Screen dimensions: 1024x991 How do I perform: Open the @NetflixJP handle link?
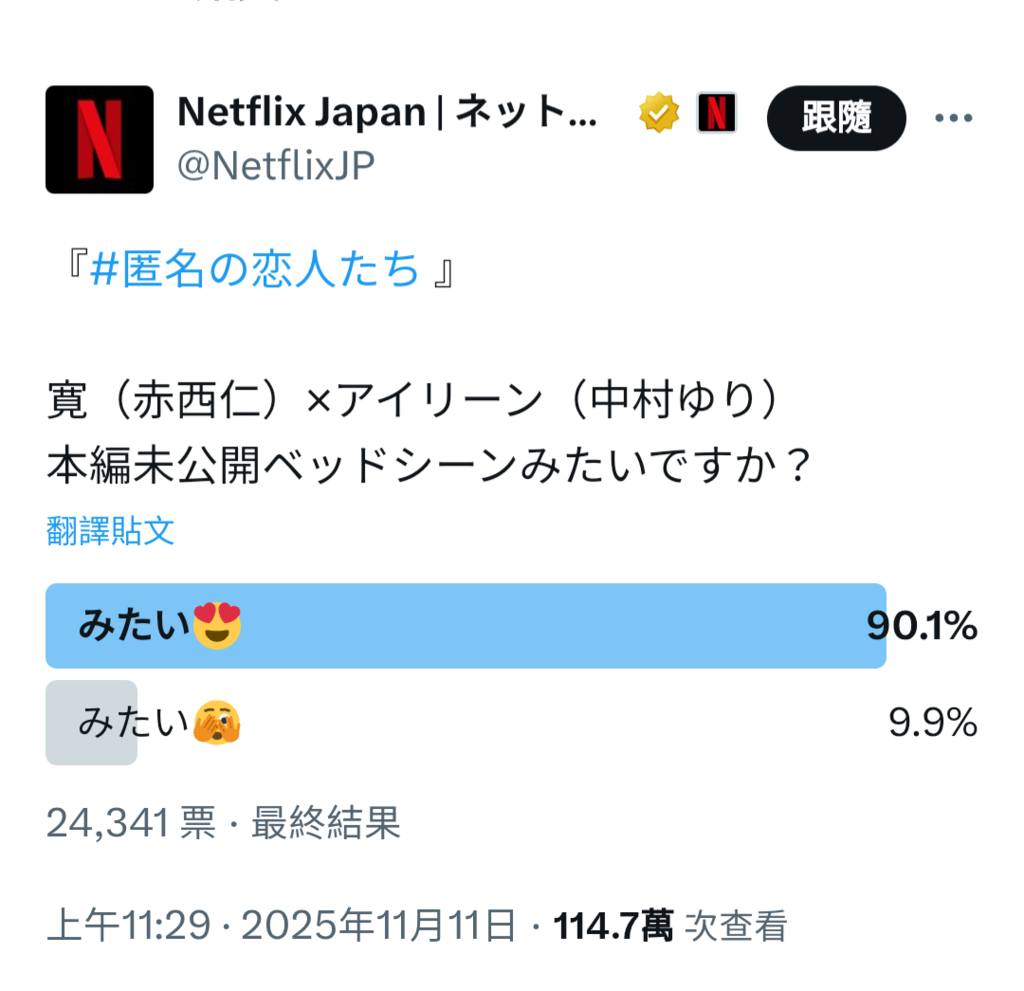point(275,165)
